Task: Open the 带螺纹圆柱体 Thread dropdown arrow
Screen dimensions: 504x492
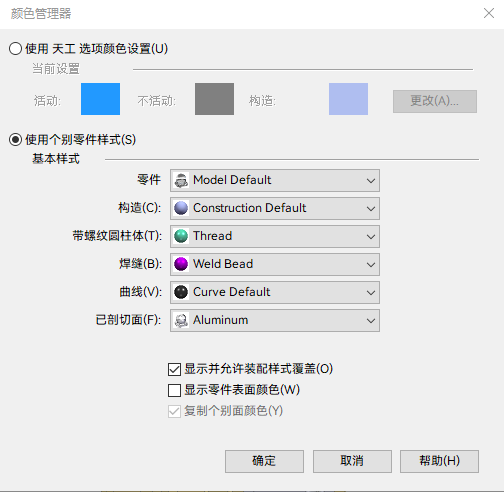Action: point(371,237)
